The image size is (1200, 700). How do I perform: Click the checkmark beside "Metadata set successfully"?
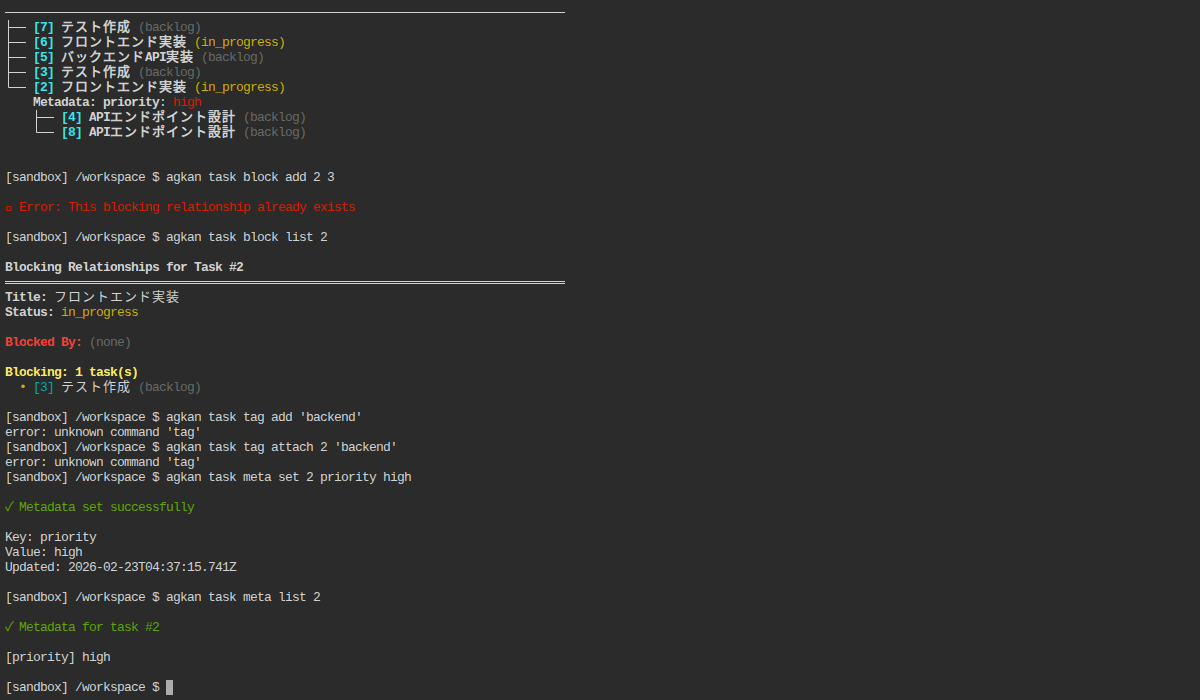(9, 507)
